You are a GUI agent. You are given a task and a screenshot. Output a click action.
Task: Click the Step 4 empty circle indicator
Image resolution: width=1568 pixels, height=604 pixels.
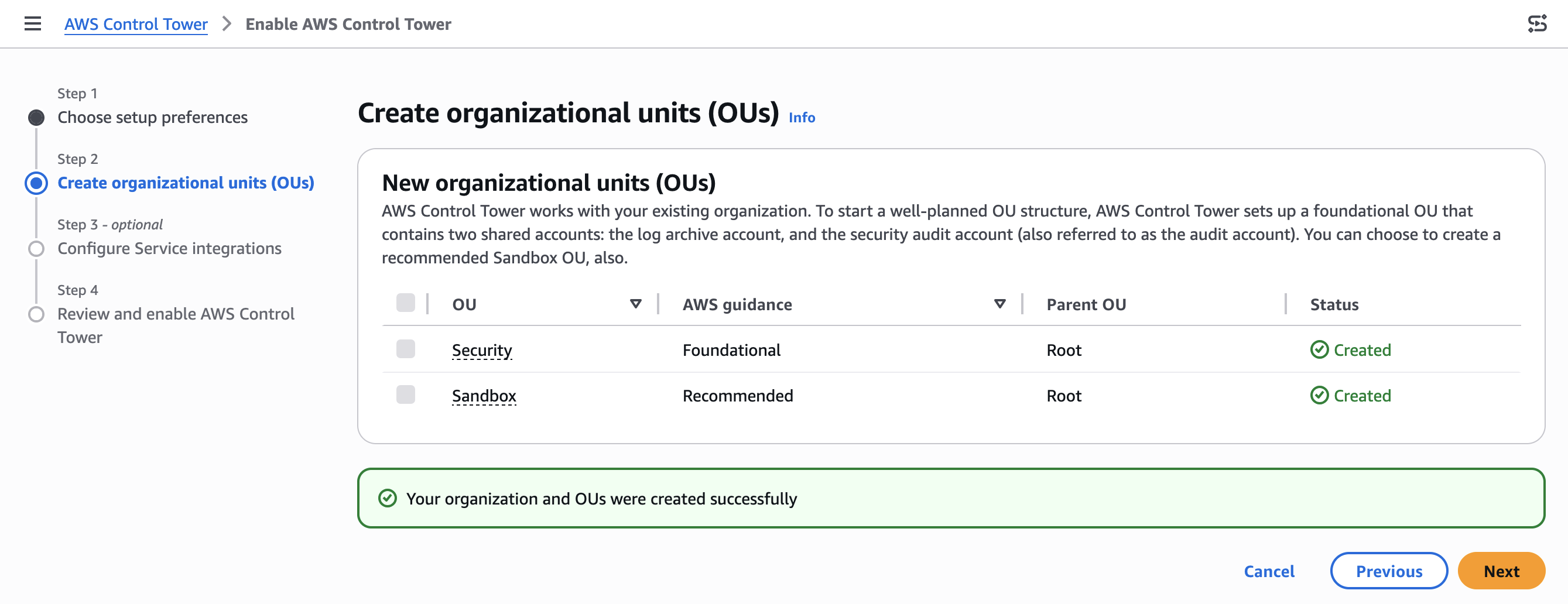pos(36,314)
